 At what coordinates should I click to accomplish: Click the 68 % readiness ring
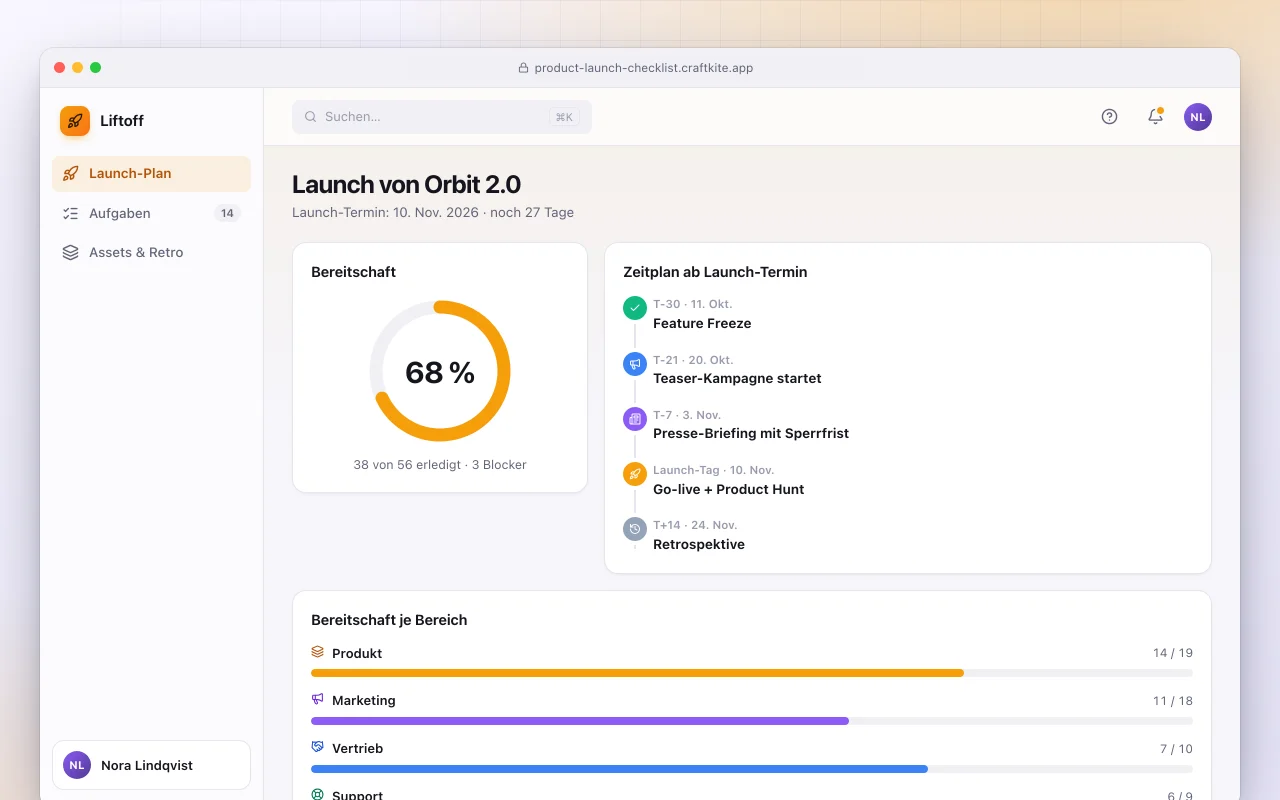440,371
